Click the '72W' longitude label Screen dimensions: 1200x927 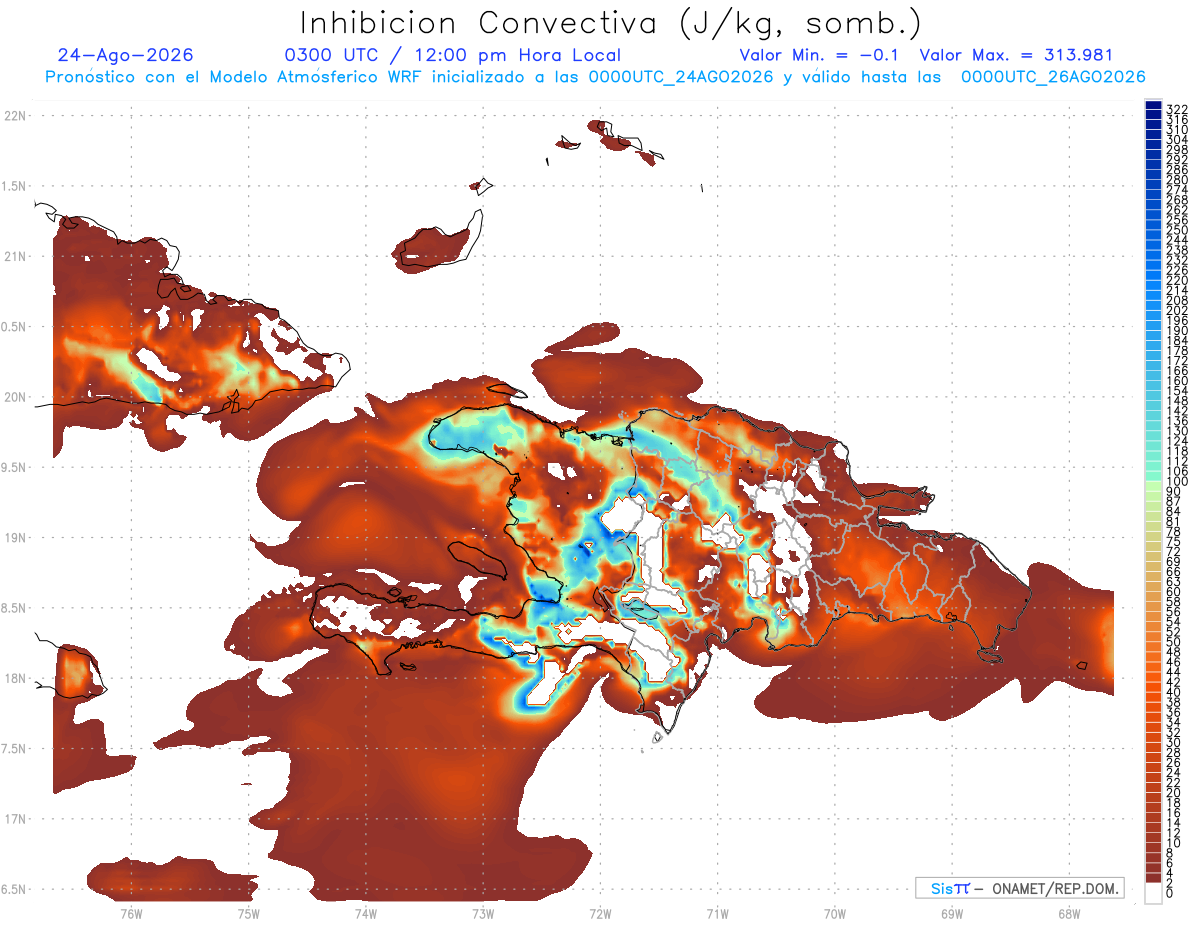pos(600,913)
